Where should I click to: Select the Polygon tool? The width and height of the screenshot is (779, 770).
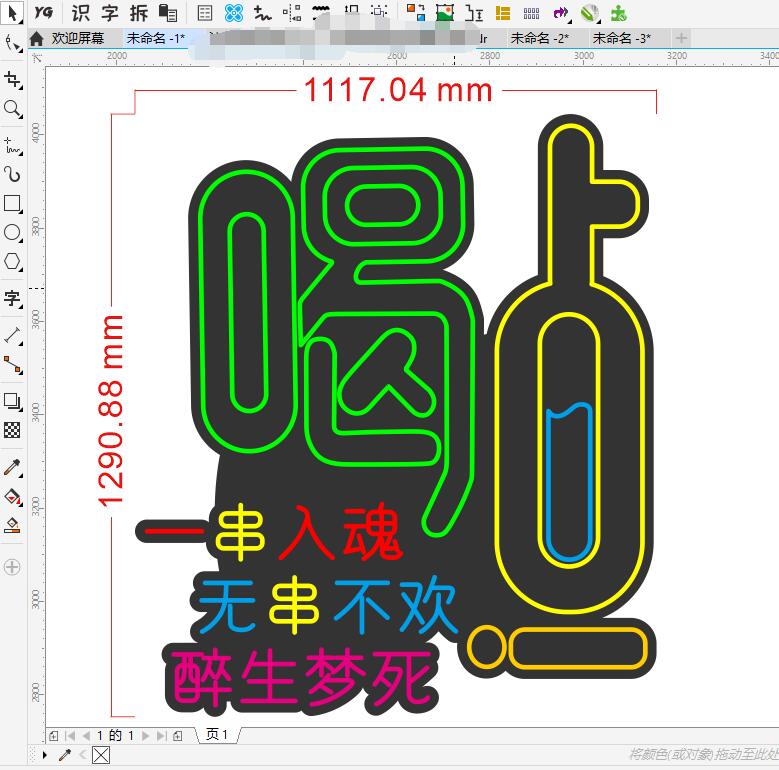click(x=12, y=261)
